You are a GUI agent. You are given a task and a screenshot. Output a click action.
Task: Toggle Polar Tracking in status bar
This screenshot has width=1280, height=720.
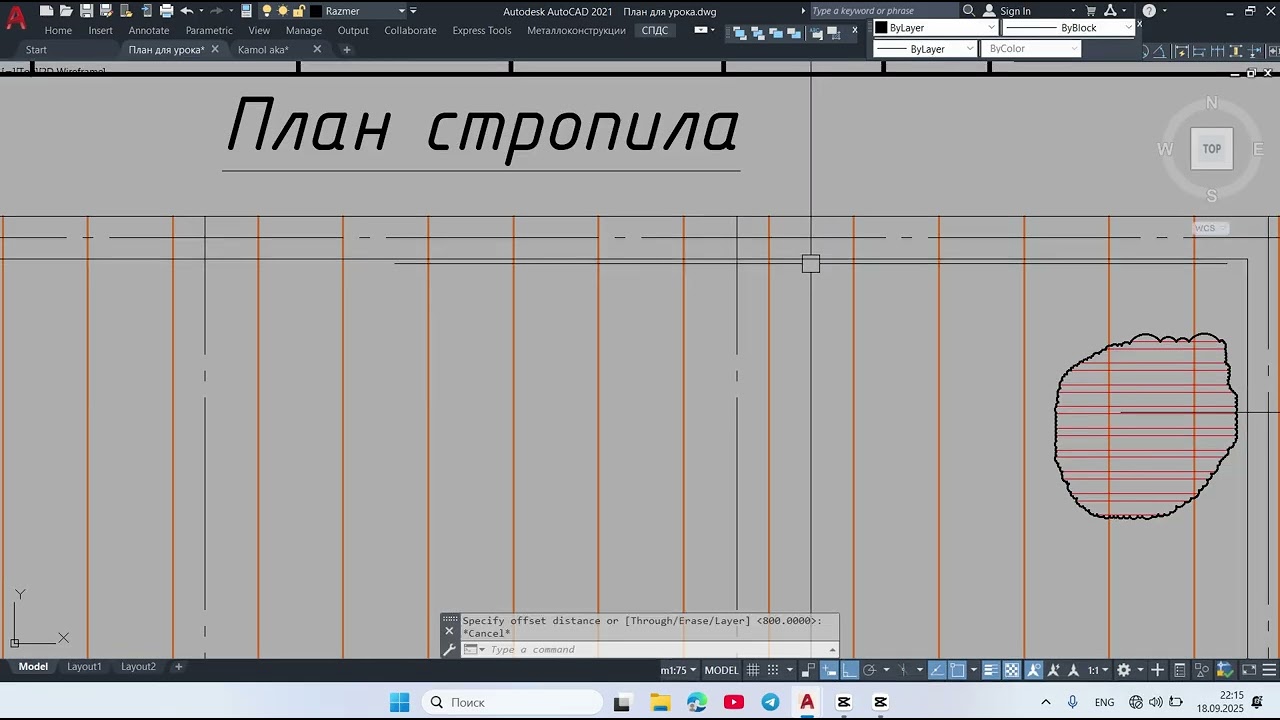(869, 670)
